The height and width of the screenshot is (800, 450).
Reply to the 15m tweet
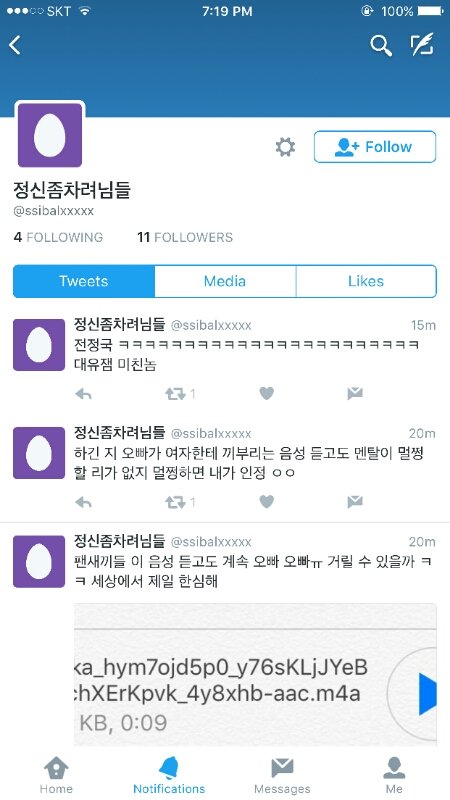tap(83, 393)
